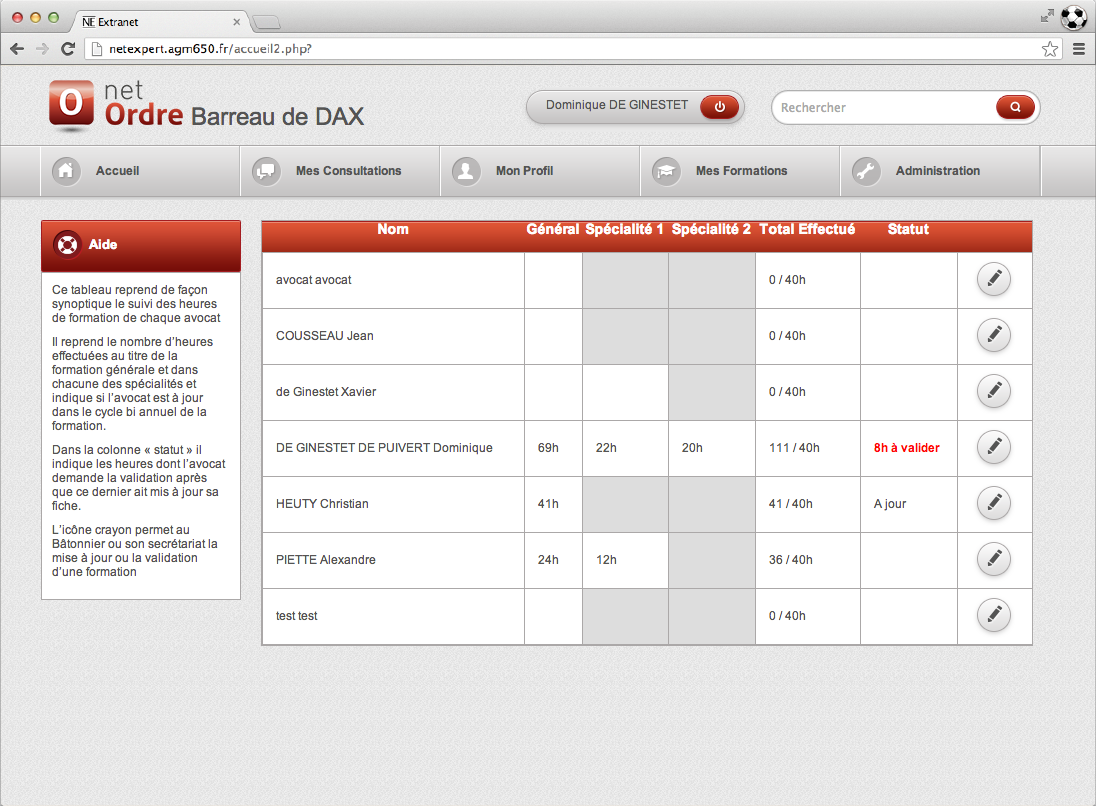Click pencil icon for DE GINESTET DE PUIVERT Dominique
The image size is (1096, 806).
tap(993, 448)
